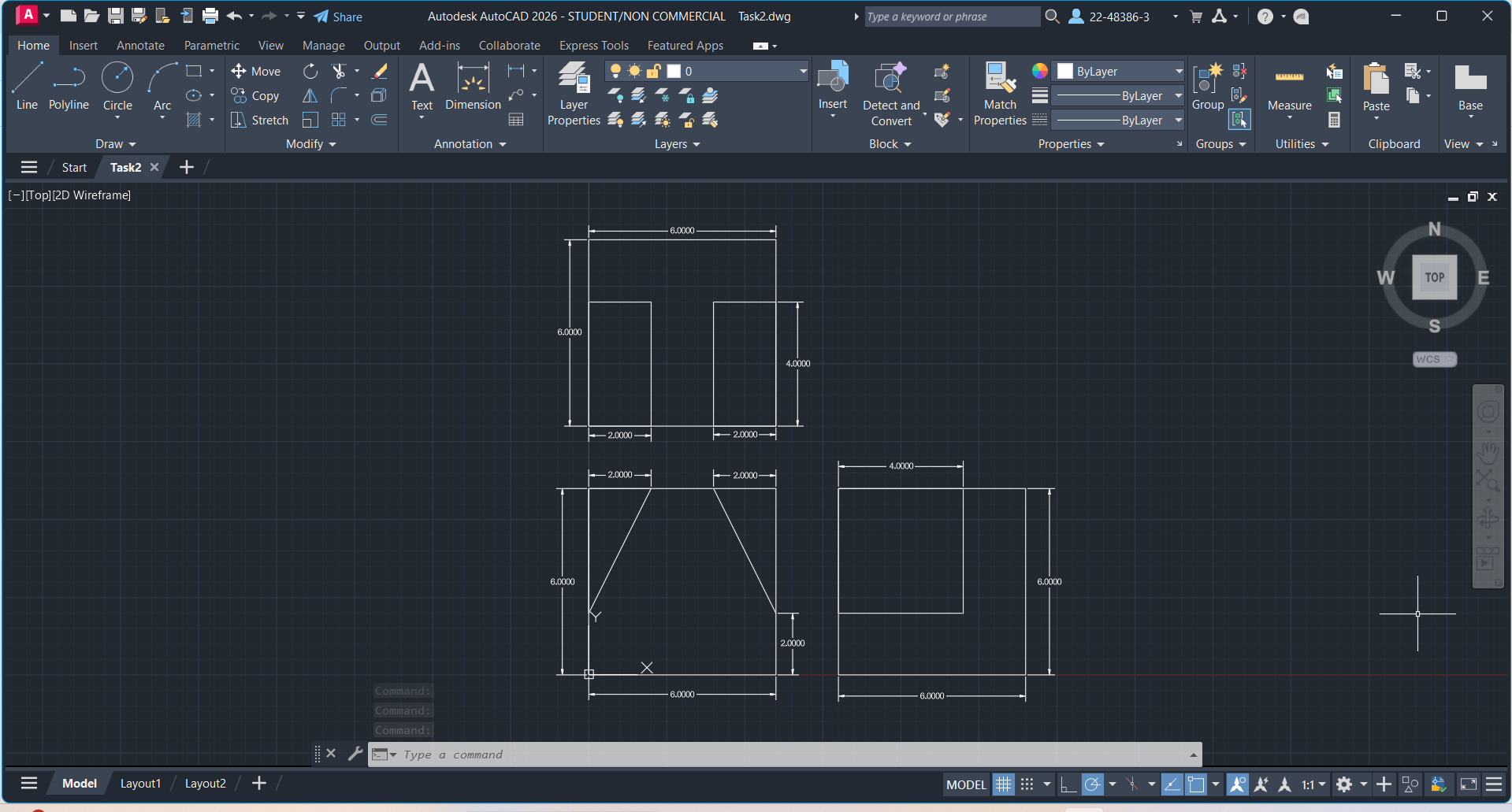Viewport: 1512px width, 812px height.
Task: Select the Circle tool
Action: tap(117, 87)
